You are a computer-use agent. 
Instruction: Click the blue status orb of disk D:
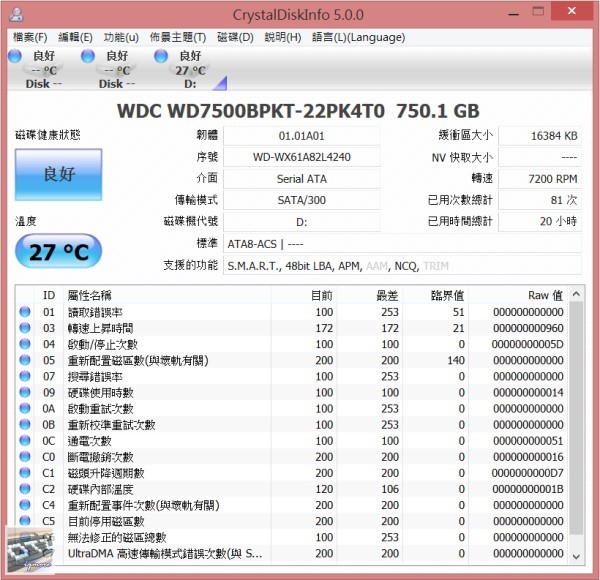161,56
